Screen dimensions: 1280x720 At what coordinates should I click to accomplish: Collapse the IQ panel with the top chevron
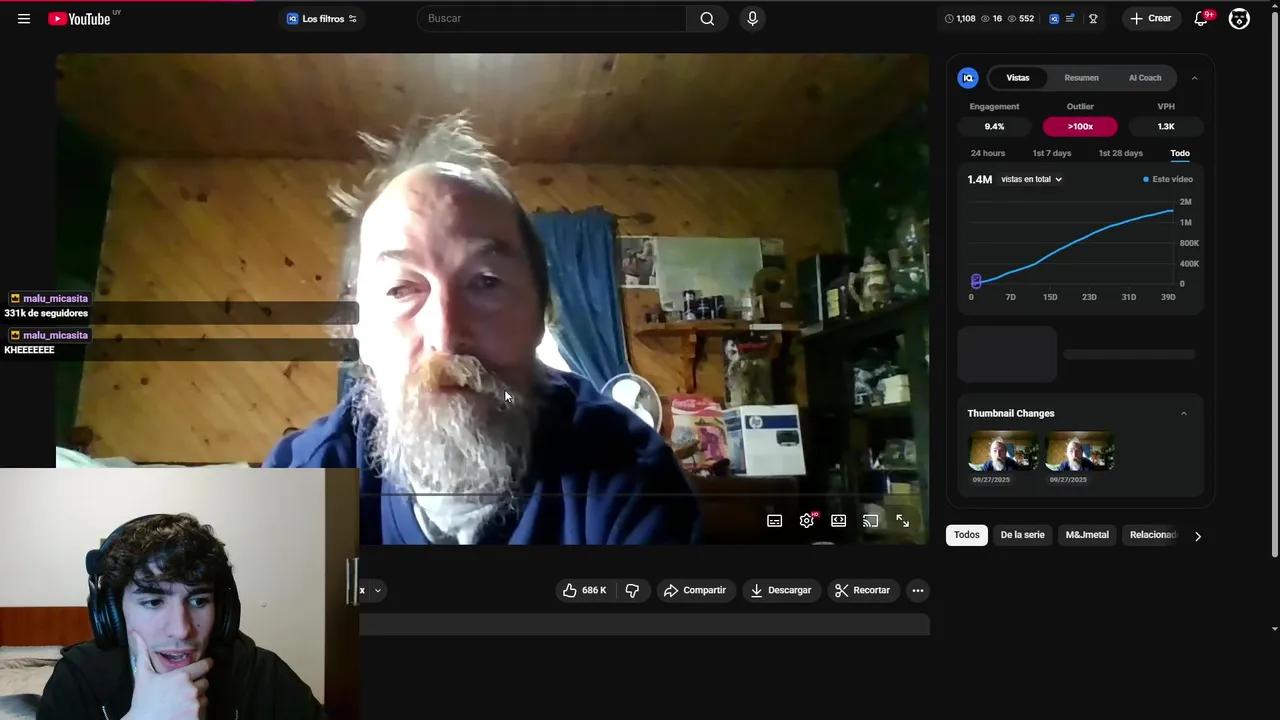(x=1194, y=78)
